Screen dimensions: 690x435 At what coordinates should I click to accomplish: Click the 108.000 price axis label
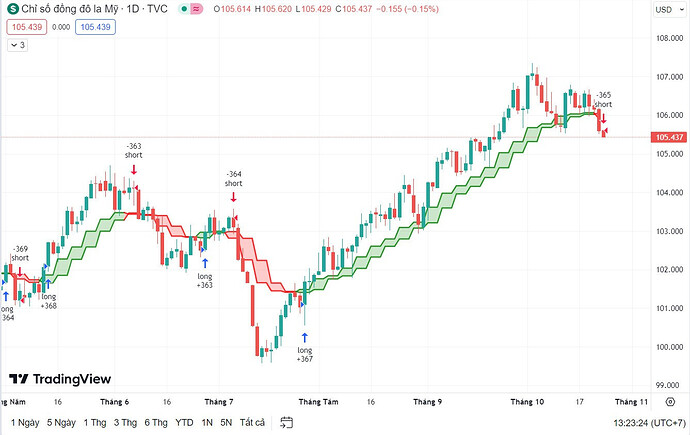[x=669, y=38]
